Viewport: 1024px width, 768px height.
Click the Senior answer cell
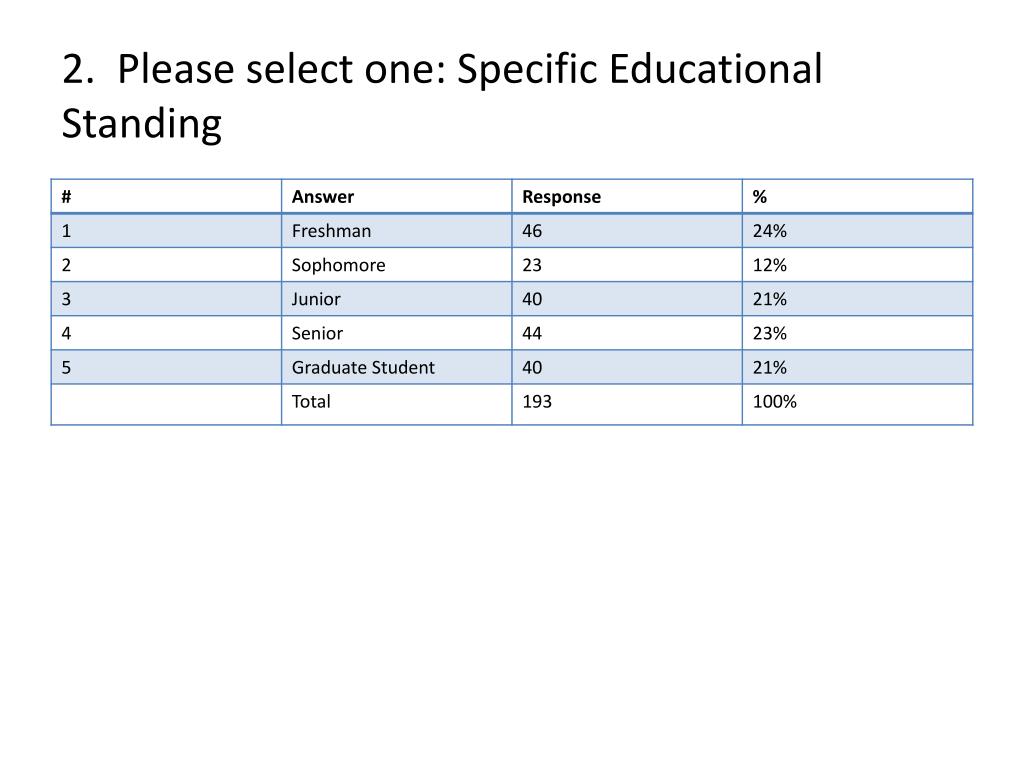pyautogui.click(x=396, y=333)
